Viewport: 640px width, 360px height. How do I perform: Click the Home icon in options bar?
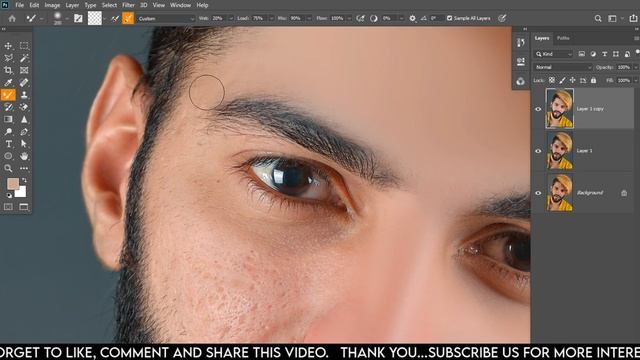[x=12, y=18]
